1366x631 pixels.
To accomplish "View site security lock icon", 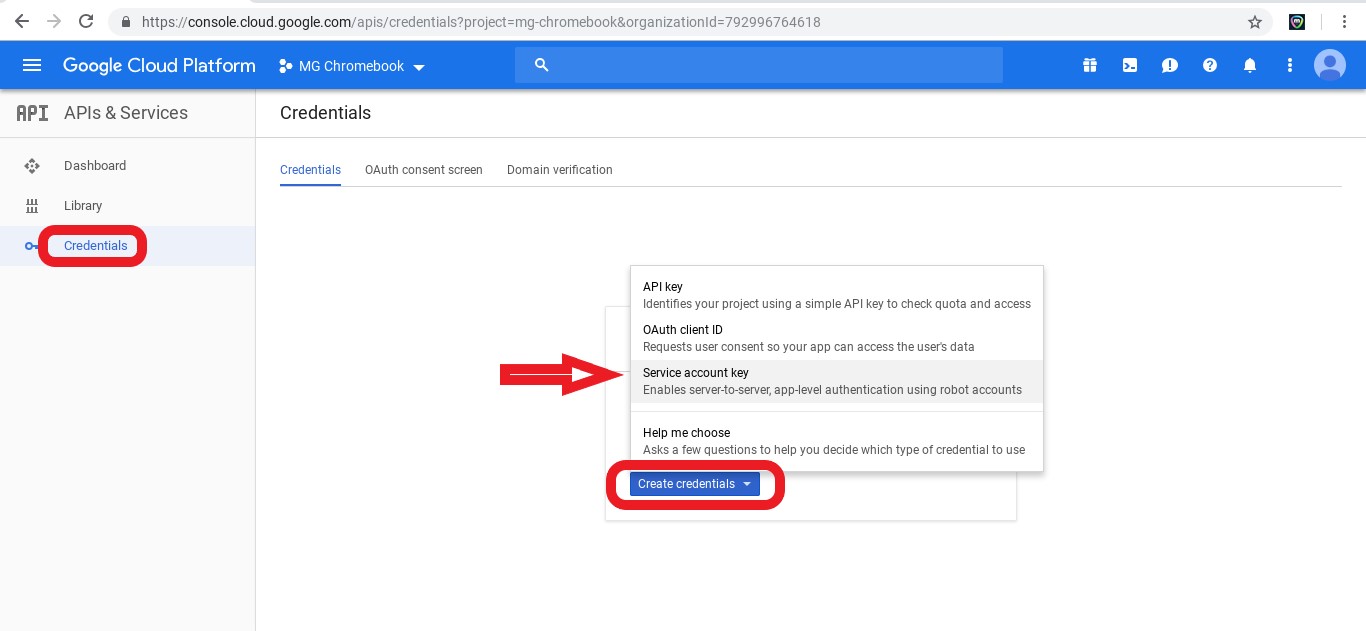I will point(125,21).
